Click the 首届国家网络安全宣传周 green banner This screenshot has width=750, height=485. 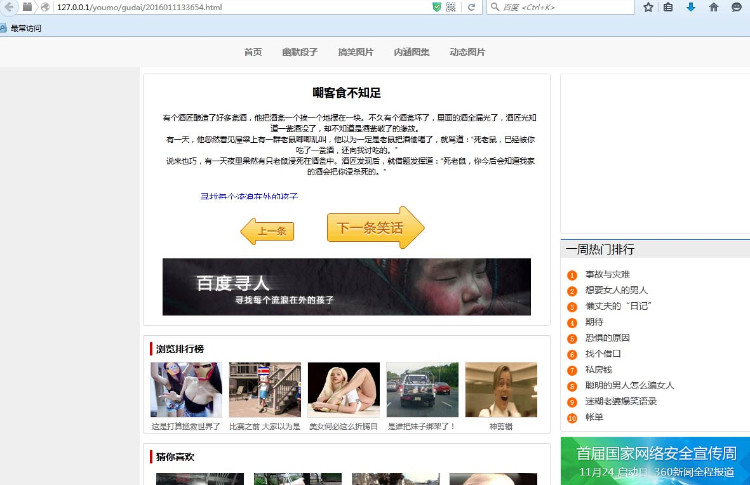pos(655,461)
